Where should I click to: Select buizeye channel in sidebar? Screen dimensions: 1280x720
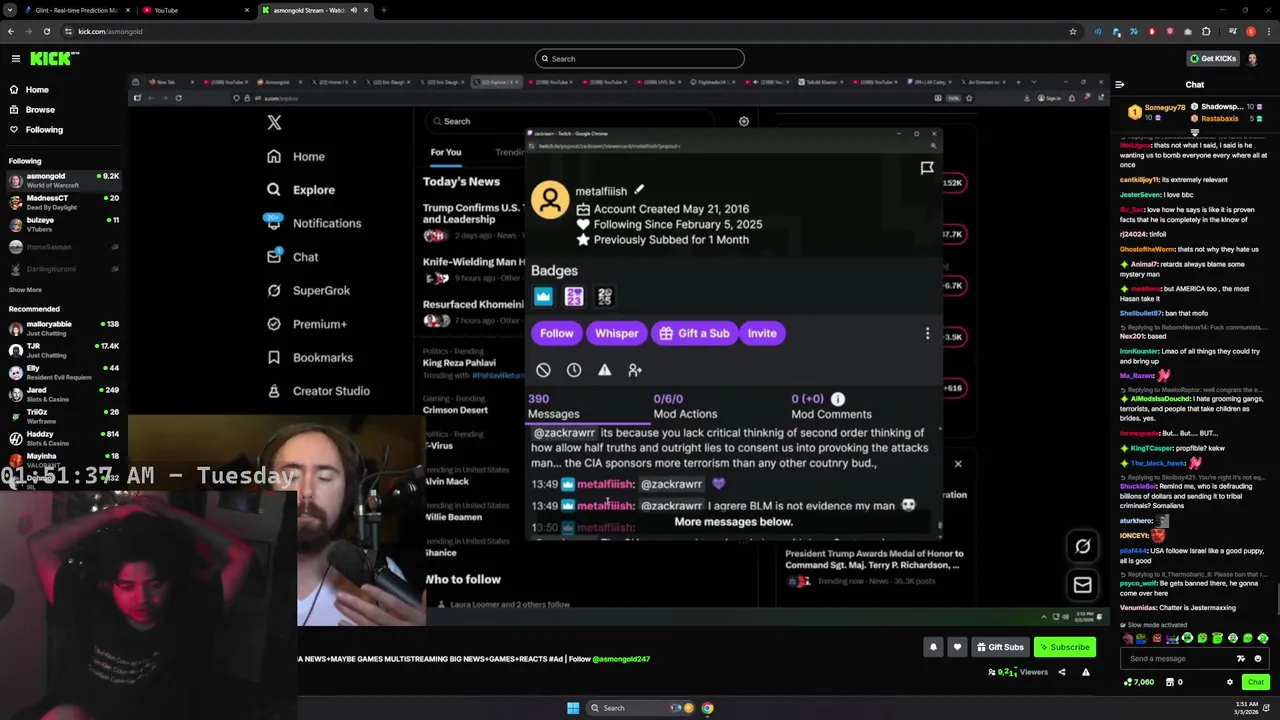point(62,225)
